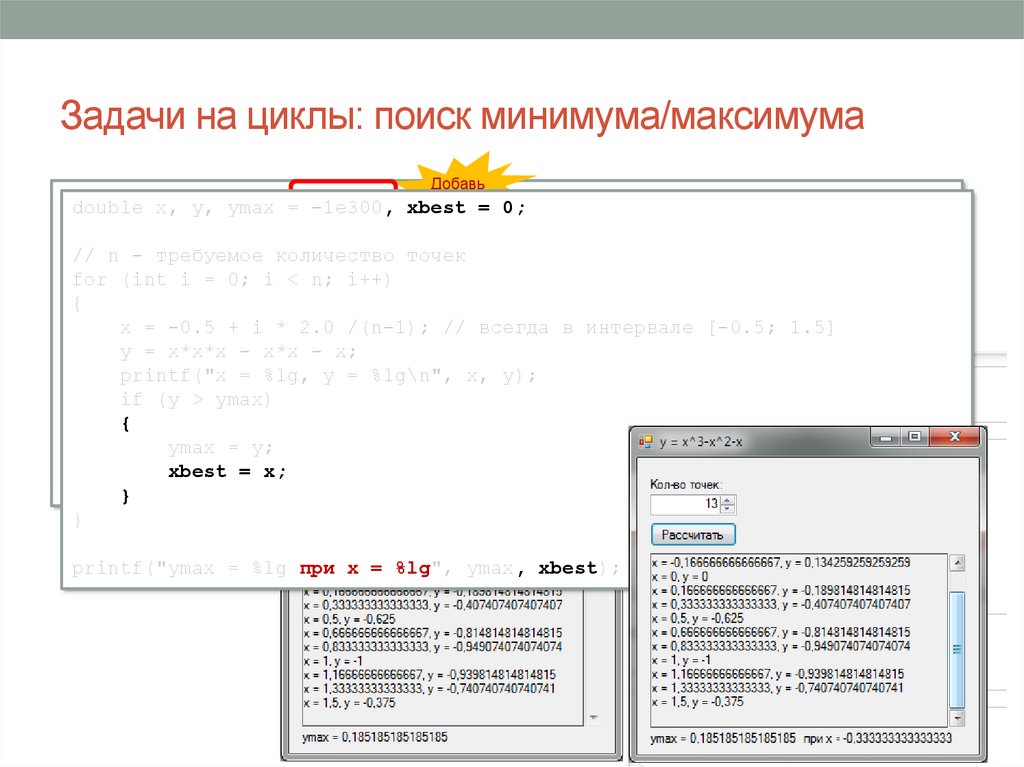Click the results list scroll-up arrow in the right window
This screenshot has height=767, width=1024.
pos(957,564)
